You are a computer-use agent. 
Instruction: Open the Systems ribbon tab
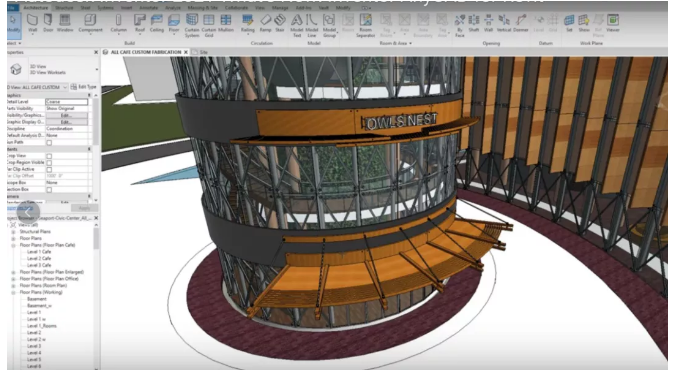click(105, 8)
